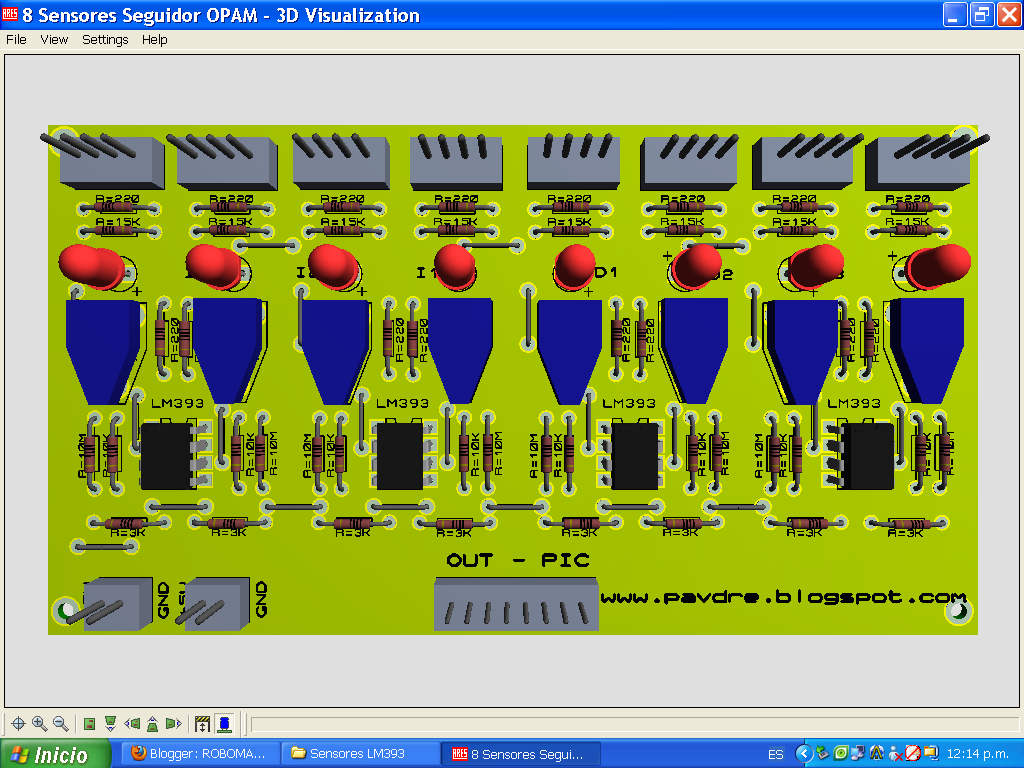This screenshot has height=768, width=1024.
Task: Switch to back view of the board
Action: tap(152, 724)
